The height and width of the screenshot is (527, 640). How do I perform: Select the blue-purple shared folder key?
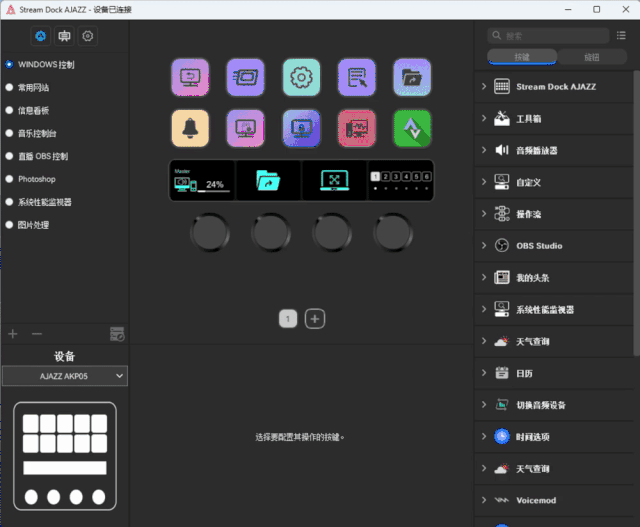coord(412,78)
